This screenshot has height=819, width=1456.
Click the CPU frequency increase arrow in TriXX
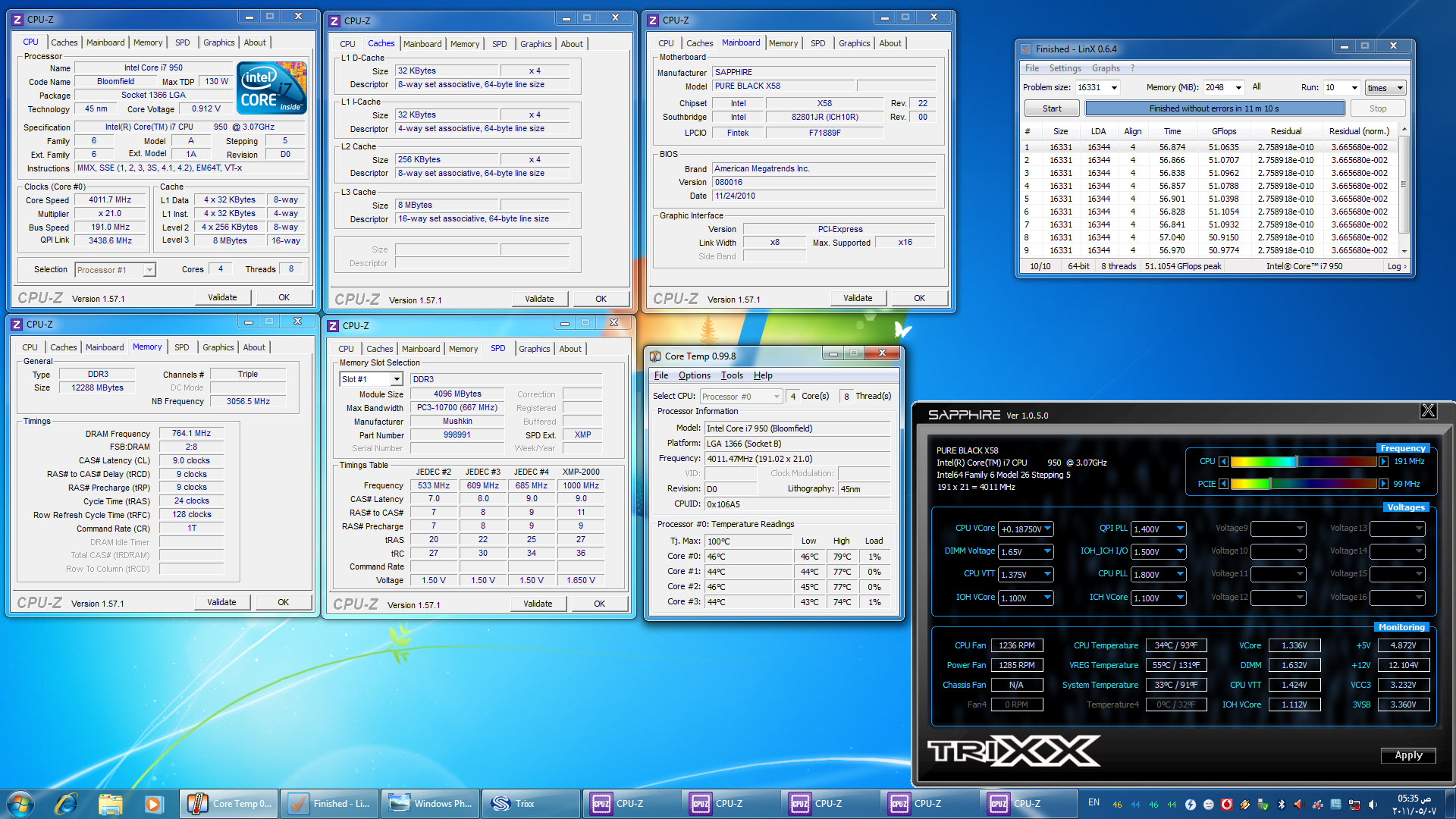coord(1383,461)
